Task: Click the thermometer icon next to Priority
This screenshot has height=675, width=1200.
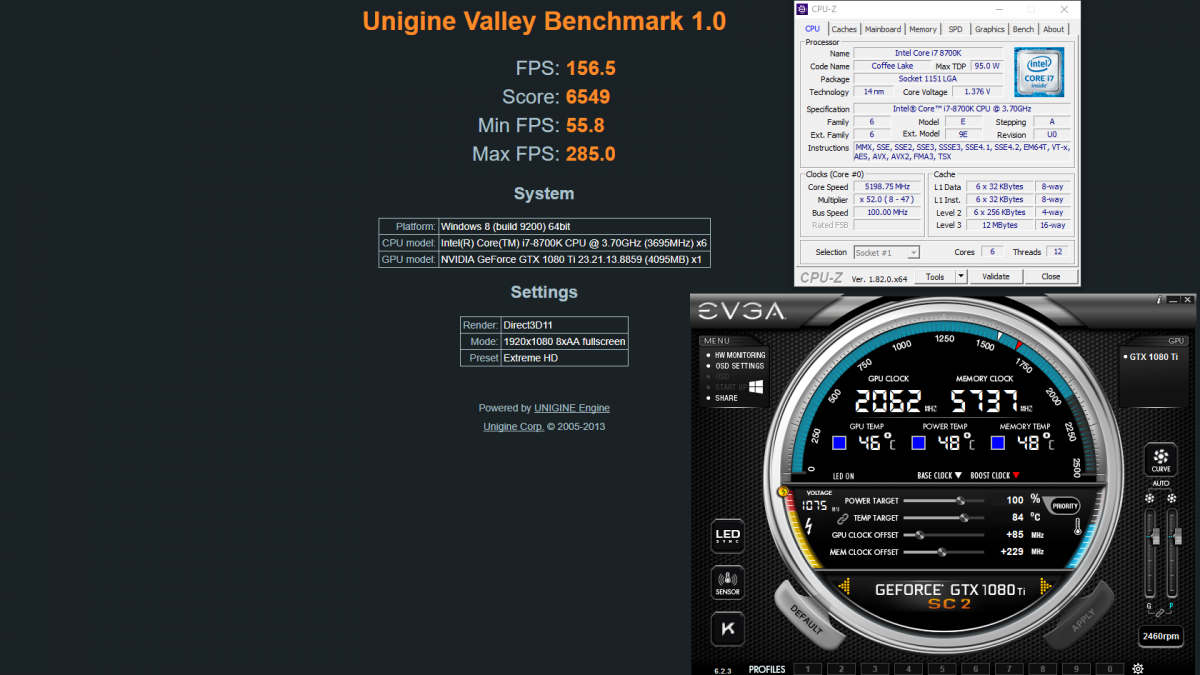Action: pos(1076,527)
